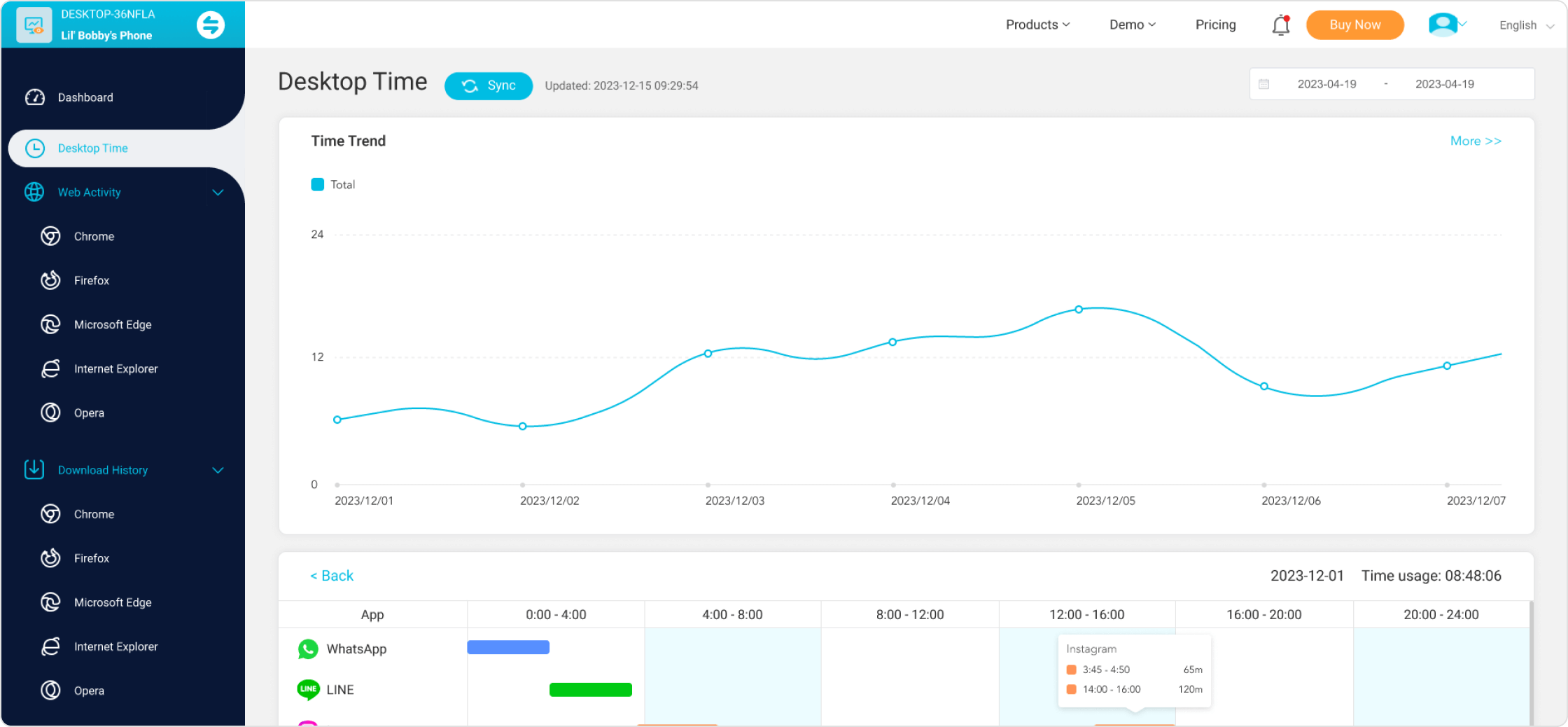Click the 2023/12/06 data point on chart

tap(1264, 386)
